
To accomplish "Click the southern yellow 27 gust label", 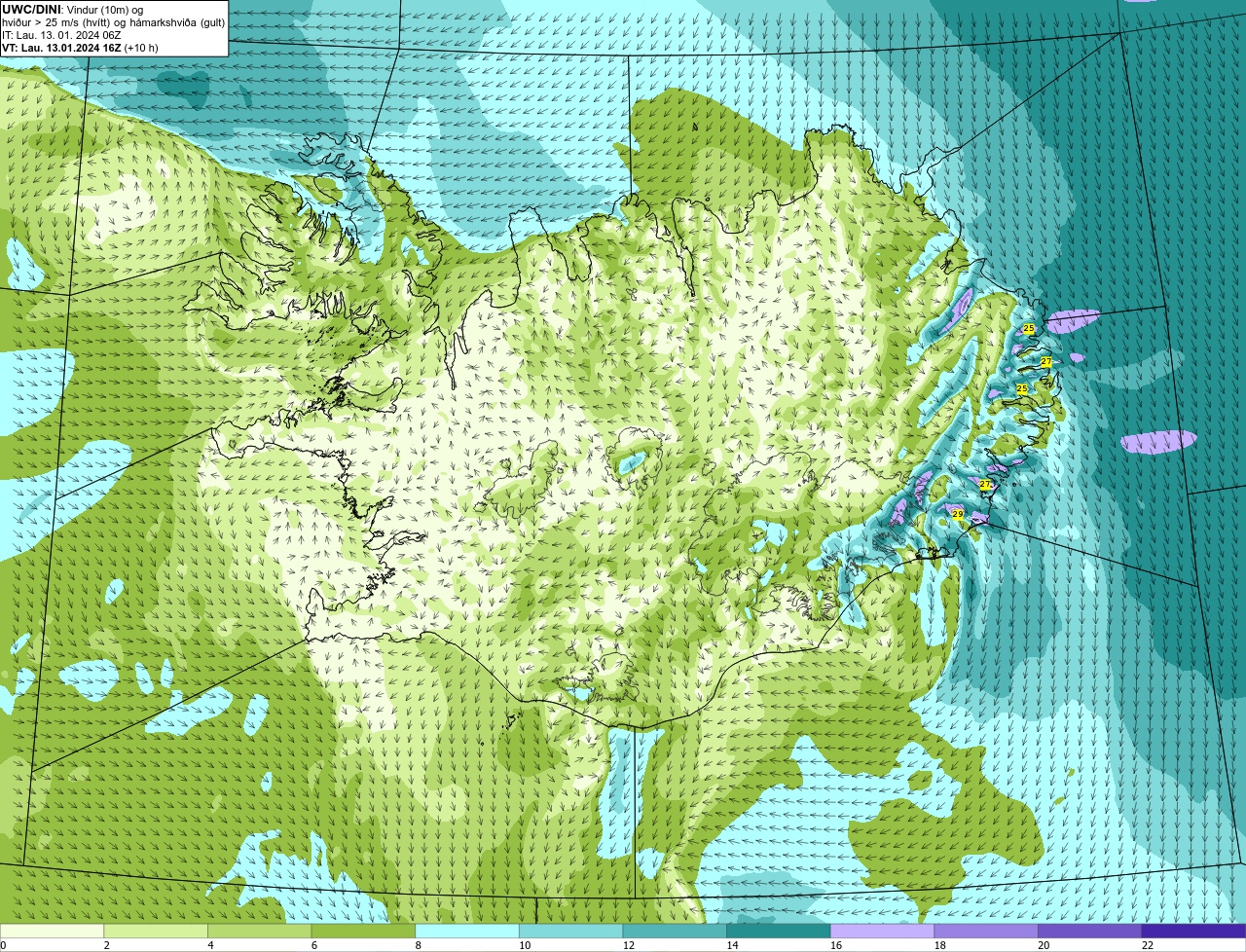I will click(x=985, y=484).
